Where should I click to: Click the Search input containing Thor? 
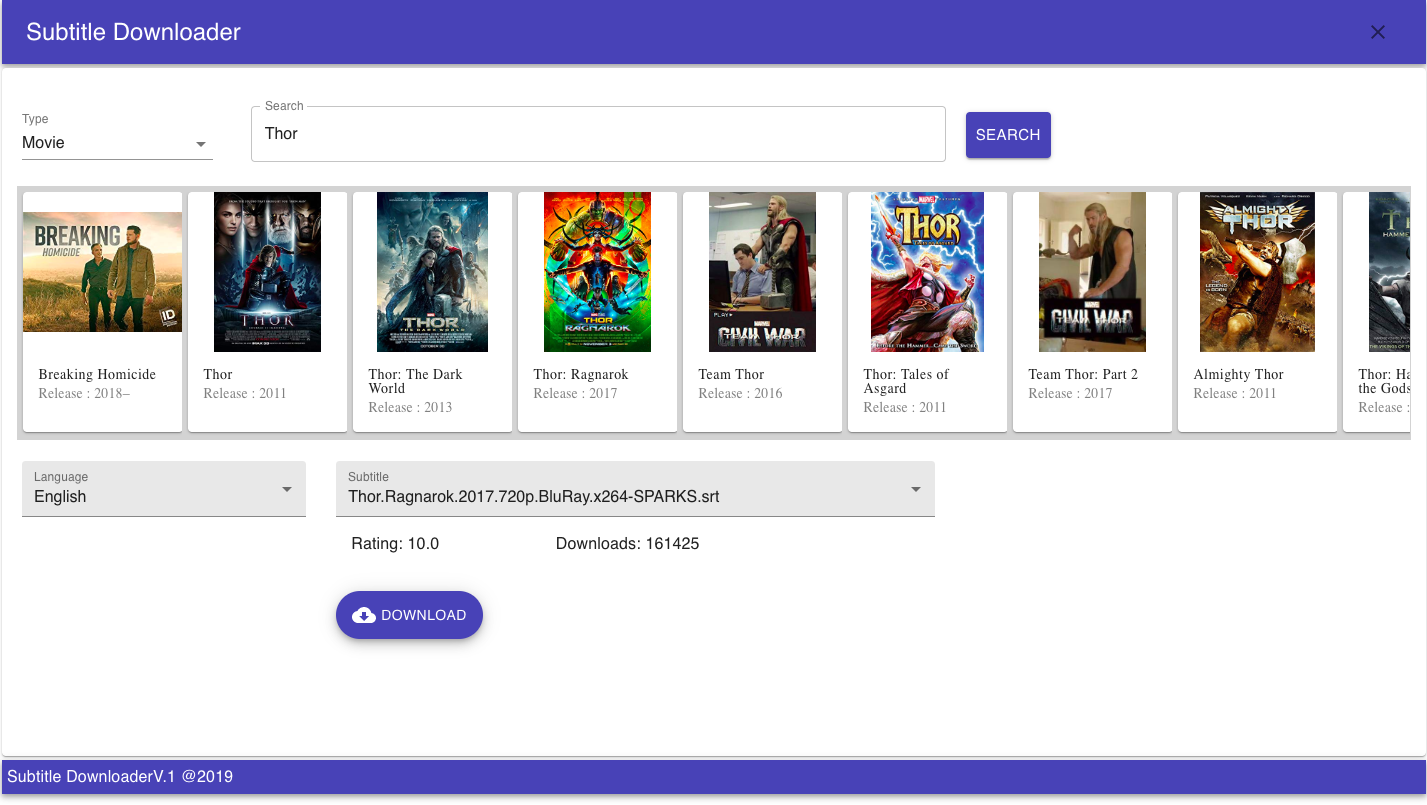point(598,133)
